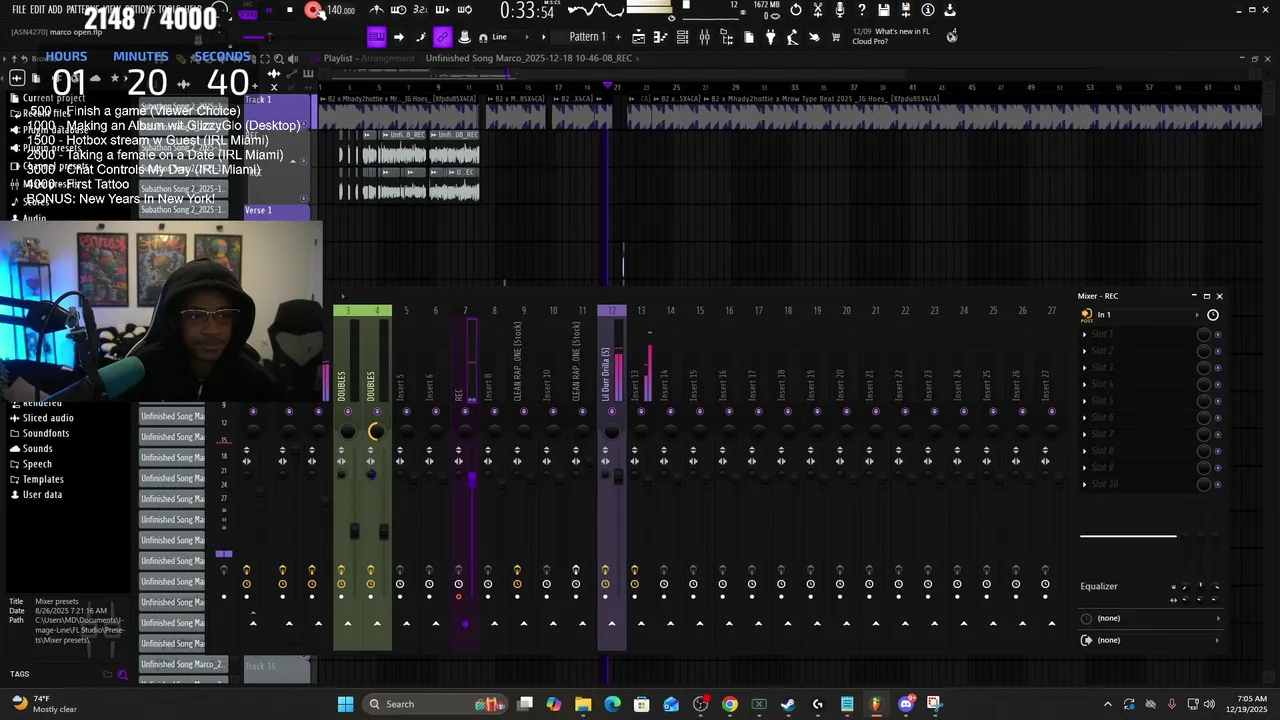Click the red record button
Image resolution: width=1280 pixels, height=720 pixels.
pyautogui.click(x=313, y=10)
